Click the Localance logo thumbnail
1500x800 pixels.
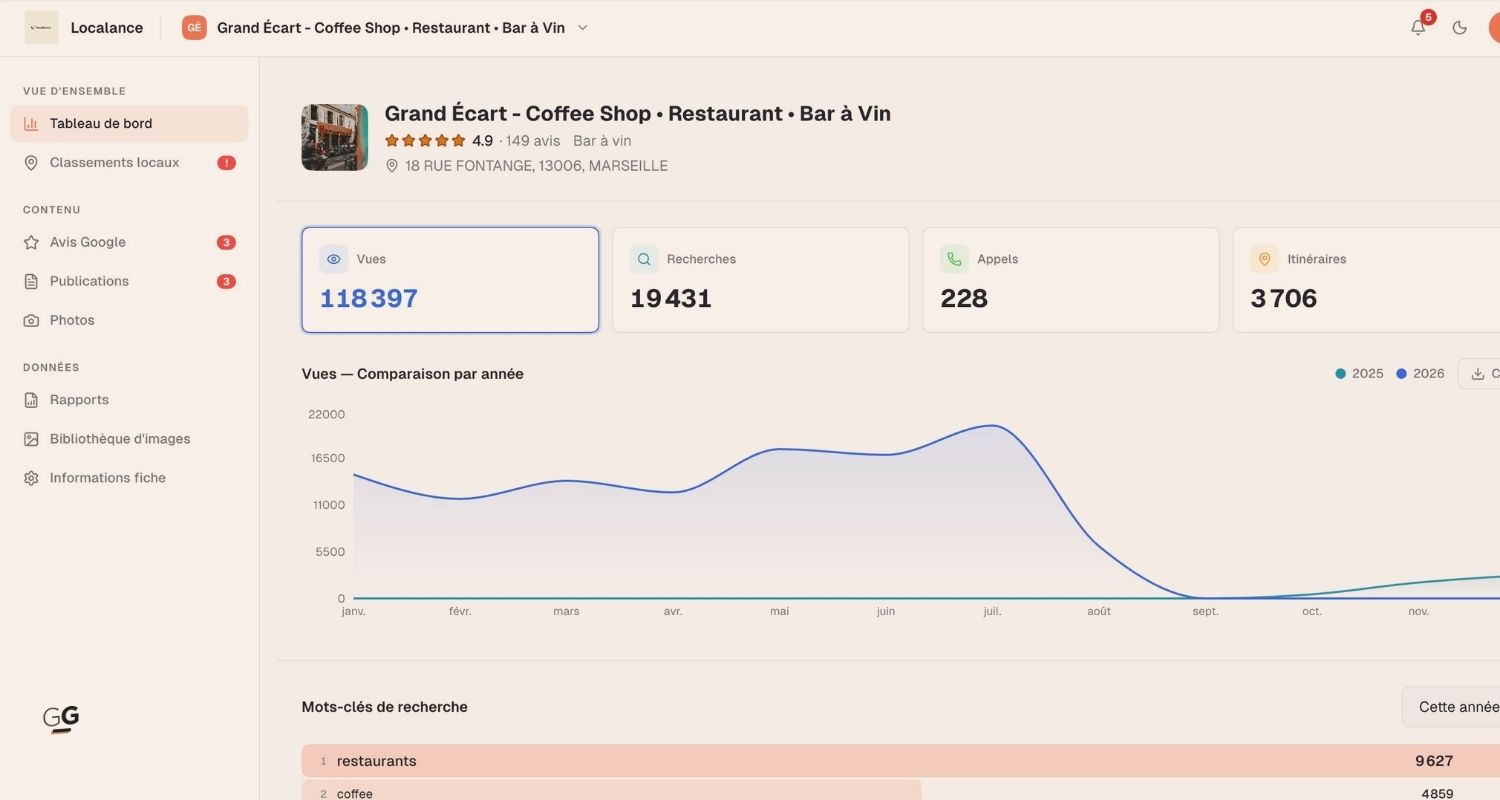pos(42,28)
